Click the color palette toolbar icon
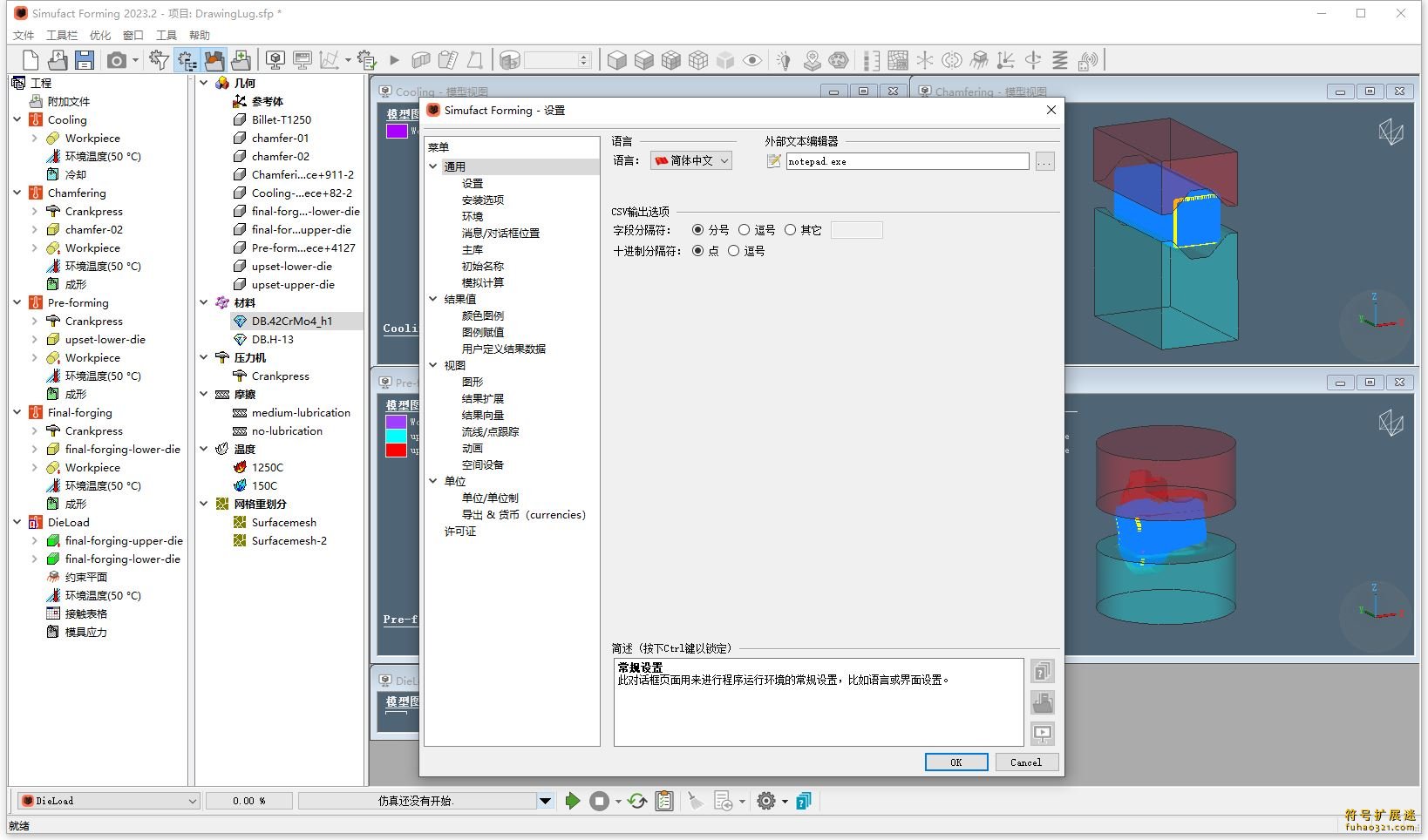Screen dimensions: 1428x840 (x=839, y=60)
